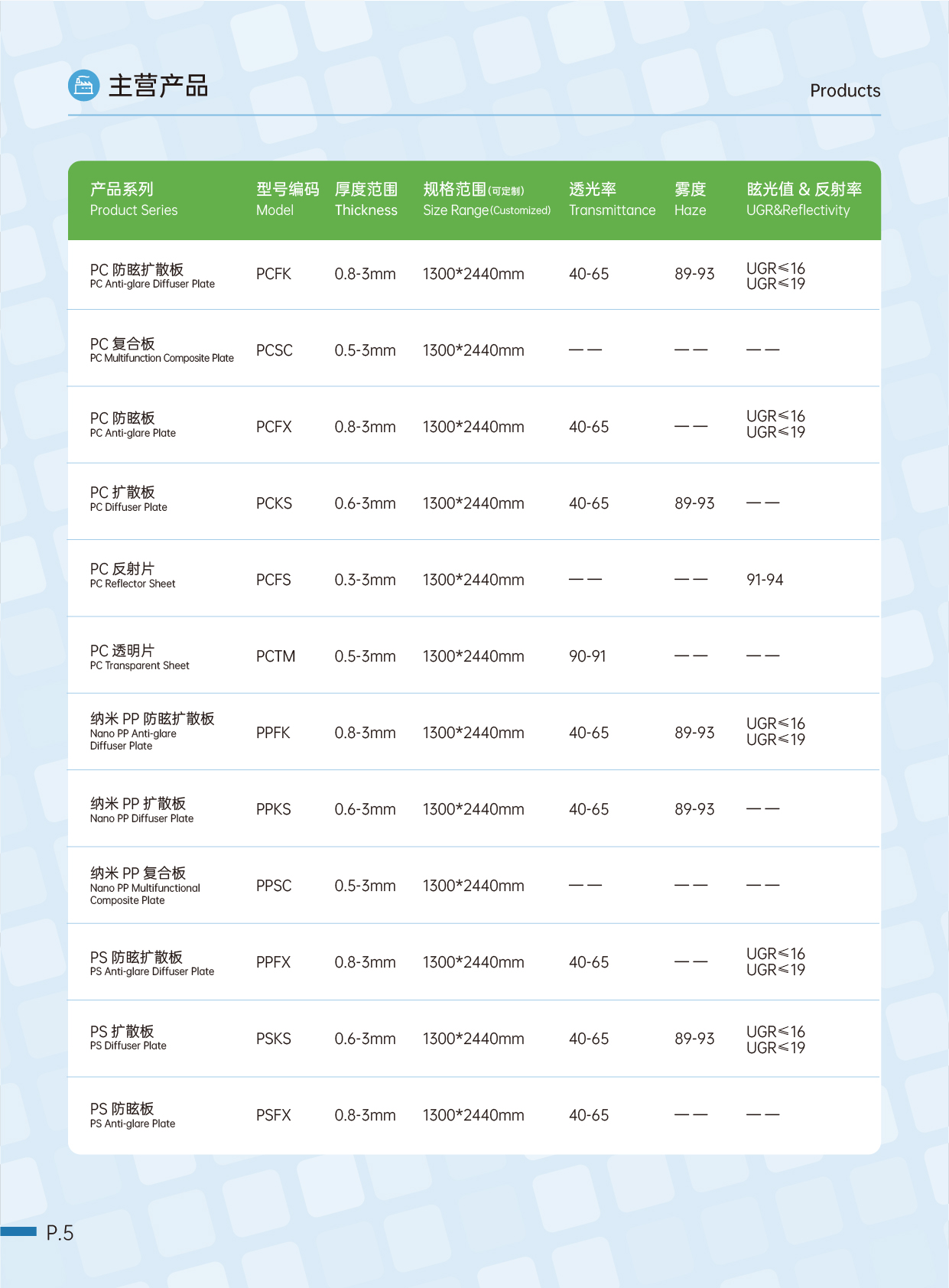Select model code PCFK

[x=273, y=274]
